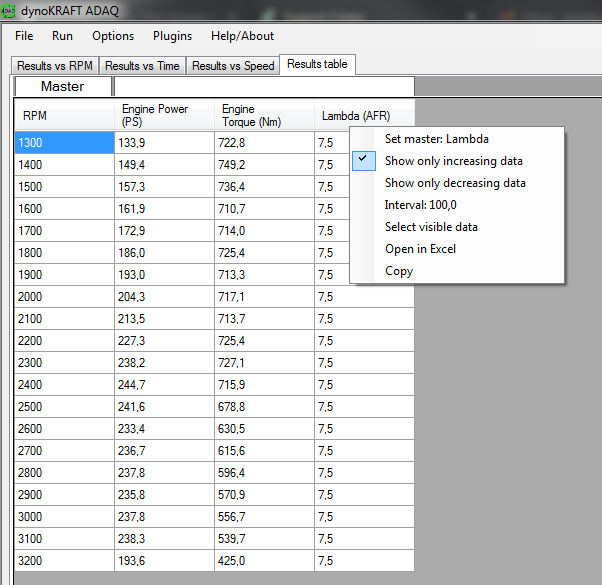Image resolution: width=602 pixels, height=585 pixels.
Task: Click power value 133,9 cell
Action: (164, 143)
